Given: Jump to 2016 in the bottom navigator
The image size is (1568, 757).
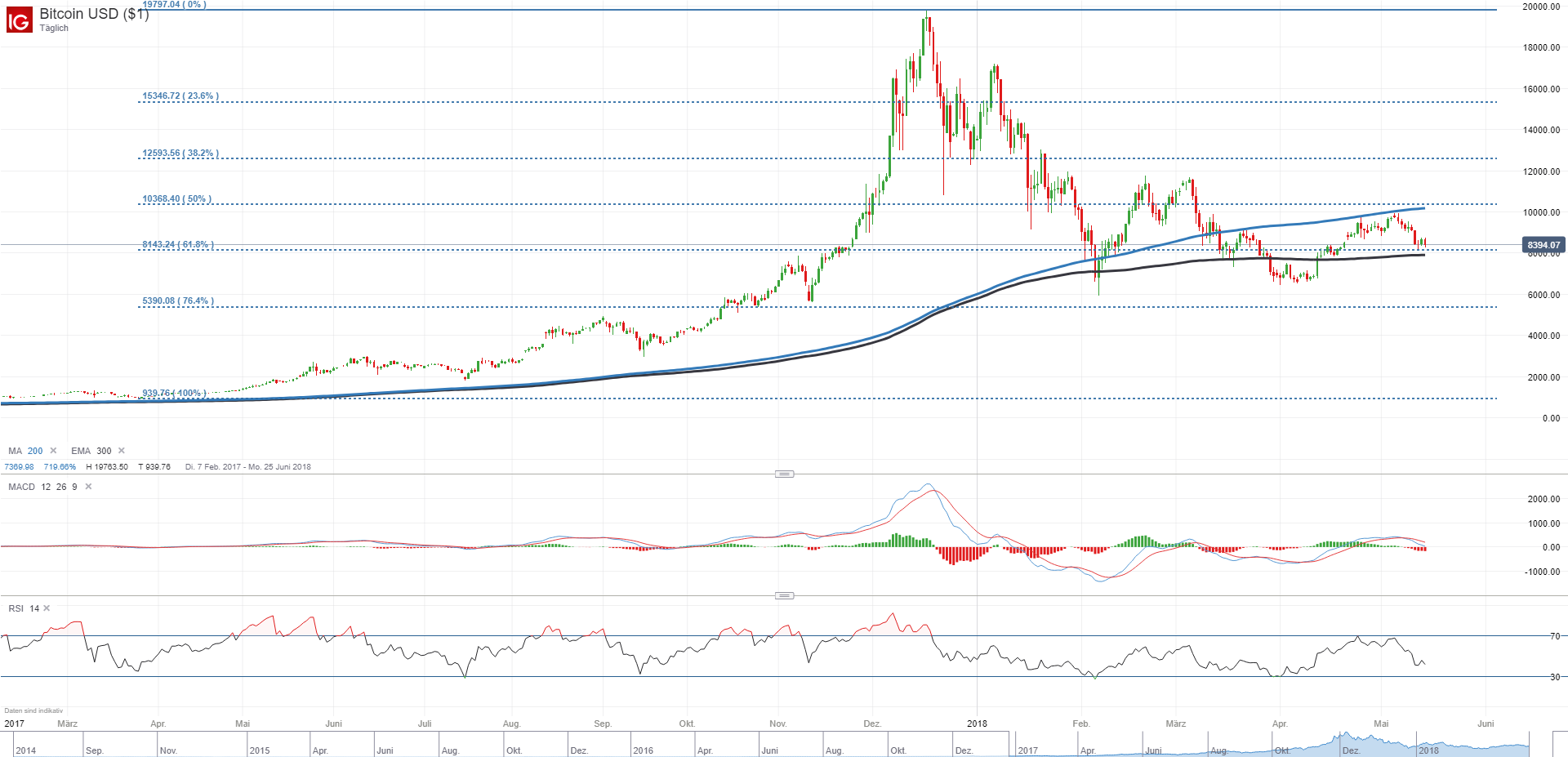Looking at the screenshot, I should tap(643, 750).
